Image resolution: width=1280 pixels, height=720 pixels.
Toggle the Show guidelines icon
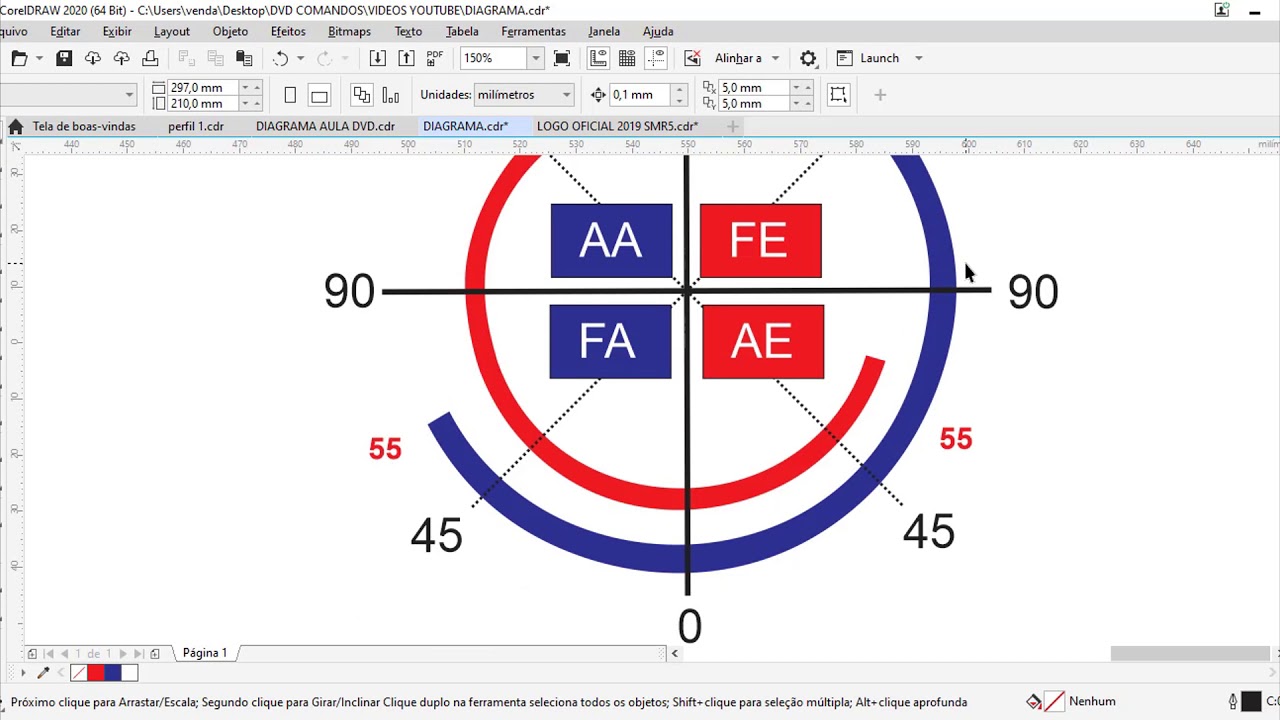656,58
